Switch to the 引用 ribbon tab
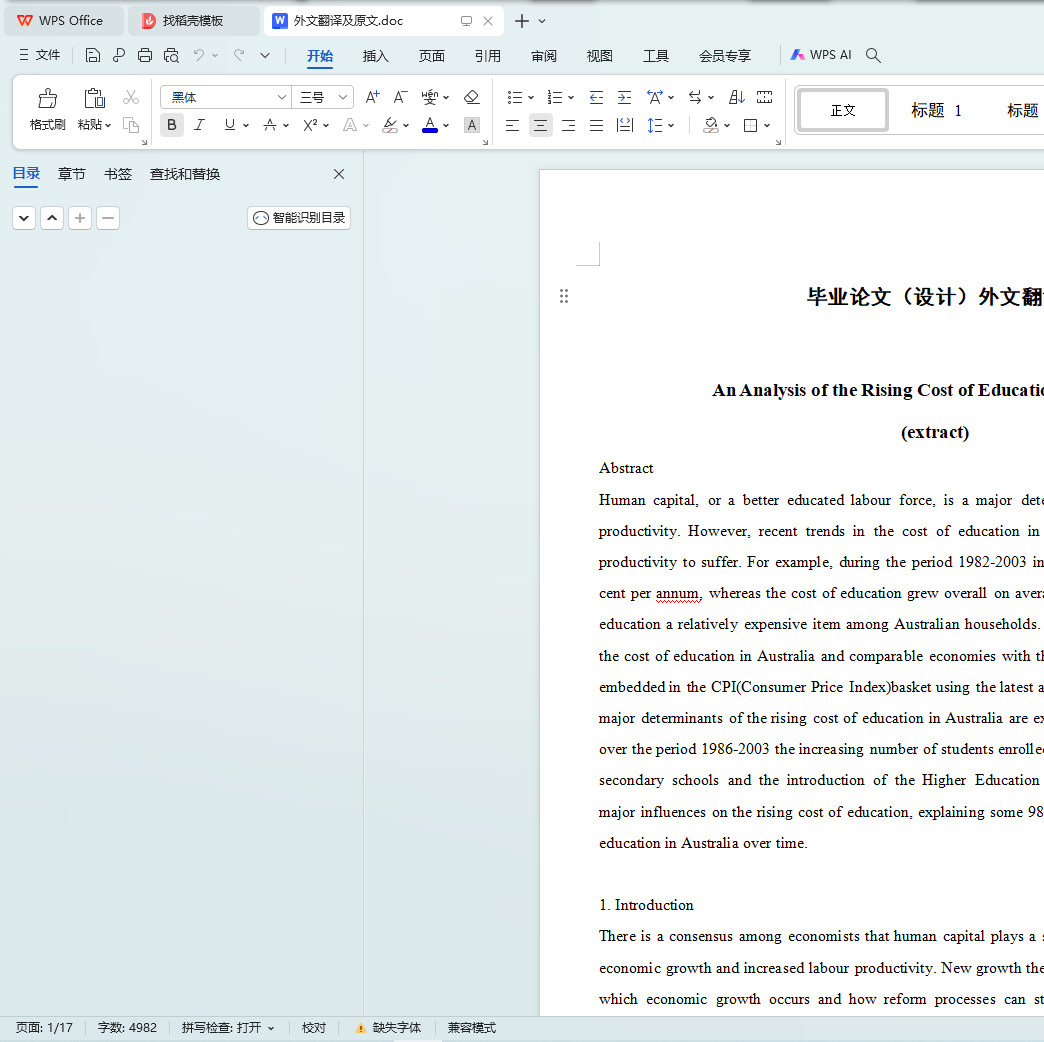1044x1042 pixels. pyautogui.click(x=487, y=56)
